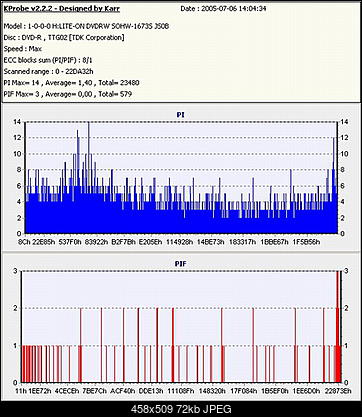Viewport: 362px width, 417px height.
Task: Click the 11108Fh label on PIF axis
Action: pyautogui.click(x=181, y=391)
